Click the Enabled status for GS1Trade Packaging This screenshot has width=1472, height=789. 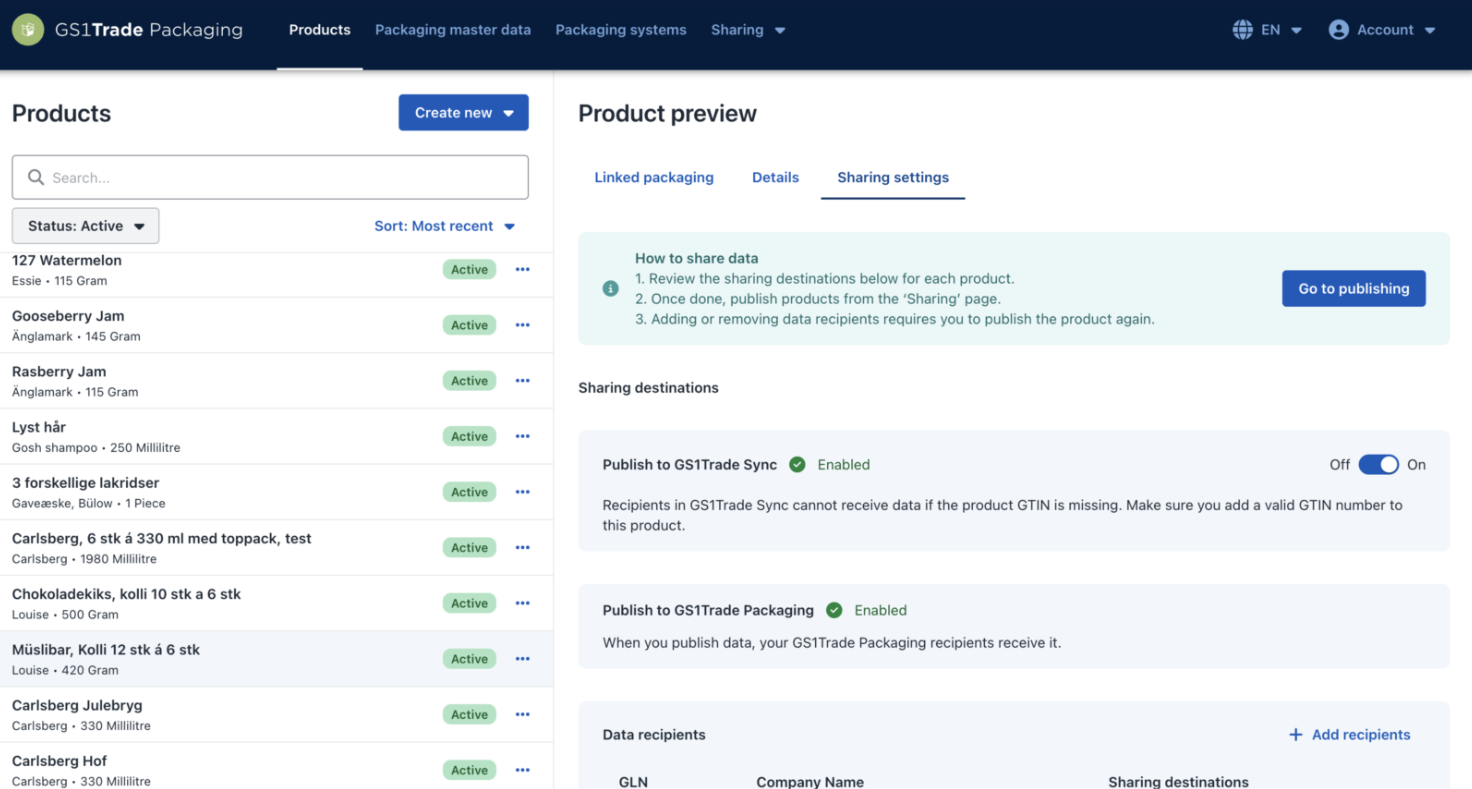880,610
